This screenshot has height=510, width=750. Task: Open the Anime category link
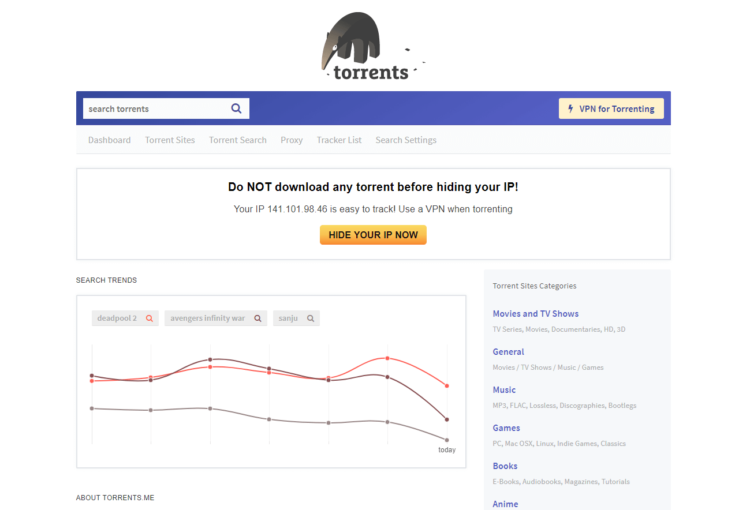[505, 504]
